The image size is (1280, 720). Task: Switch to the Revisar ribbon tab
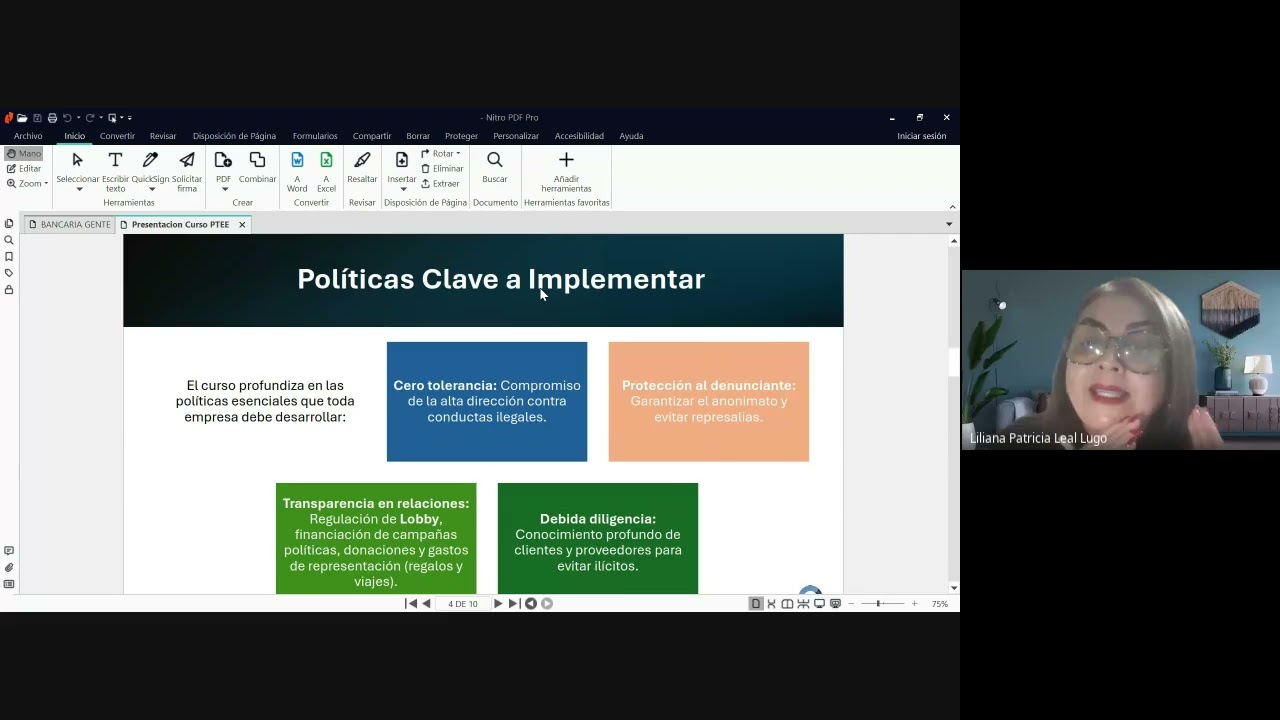point(163,136)
